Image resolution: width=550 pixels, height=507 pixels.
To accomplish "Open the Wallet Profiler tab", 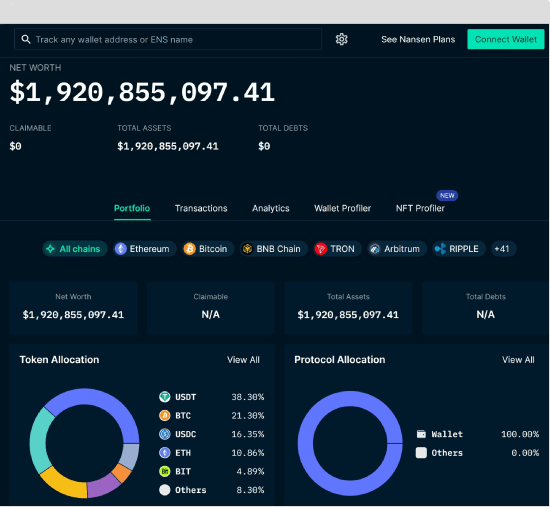I will click(342, 208).
